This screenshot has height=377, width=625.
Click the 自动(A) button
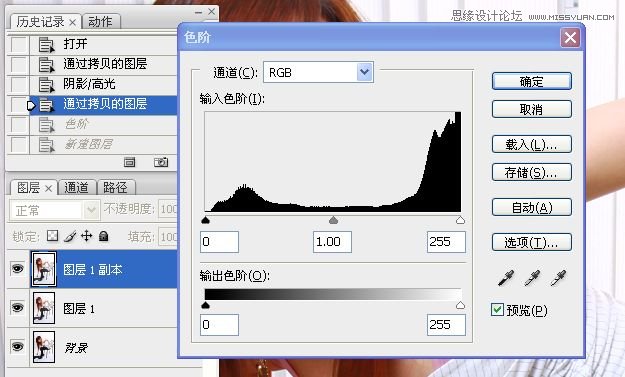tap(532, 207)
